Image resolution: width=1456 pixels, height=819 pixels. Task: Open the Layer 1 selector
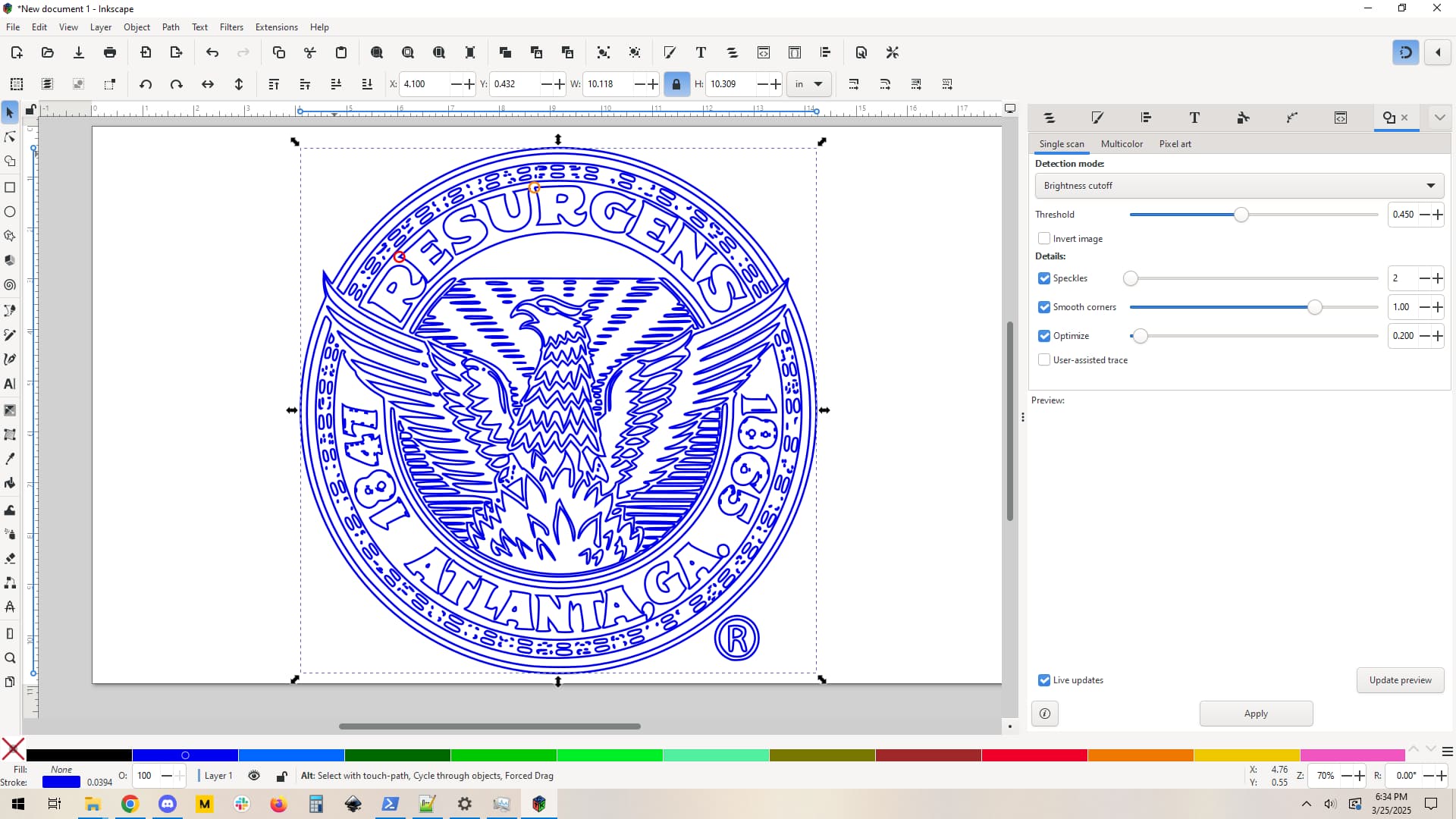218,776
